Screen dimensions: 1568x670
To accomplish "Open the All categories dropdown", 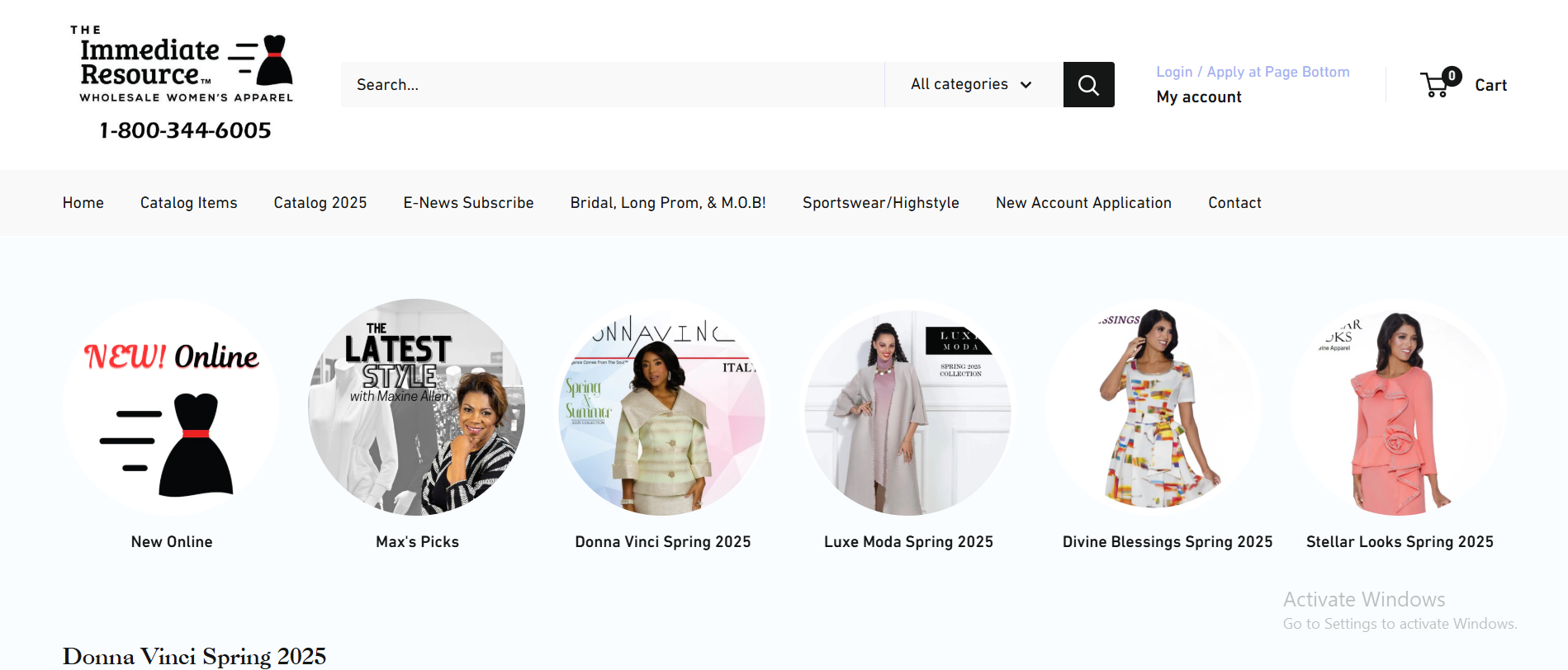I will [973, 84].
